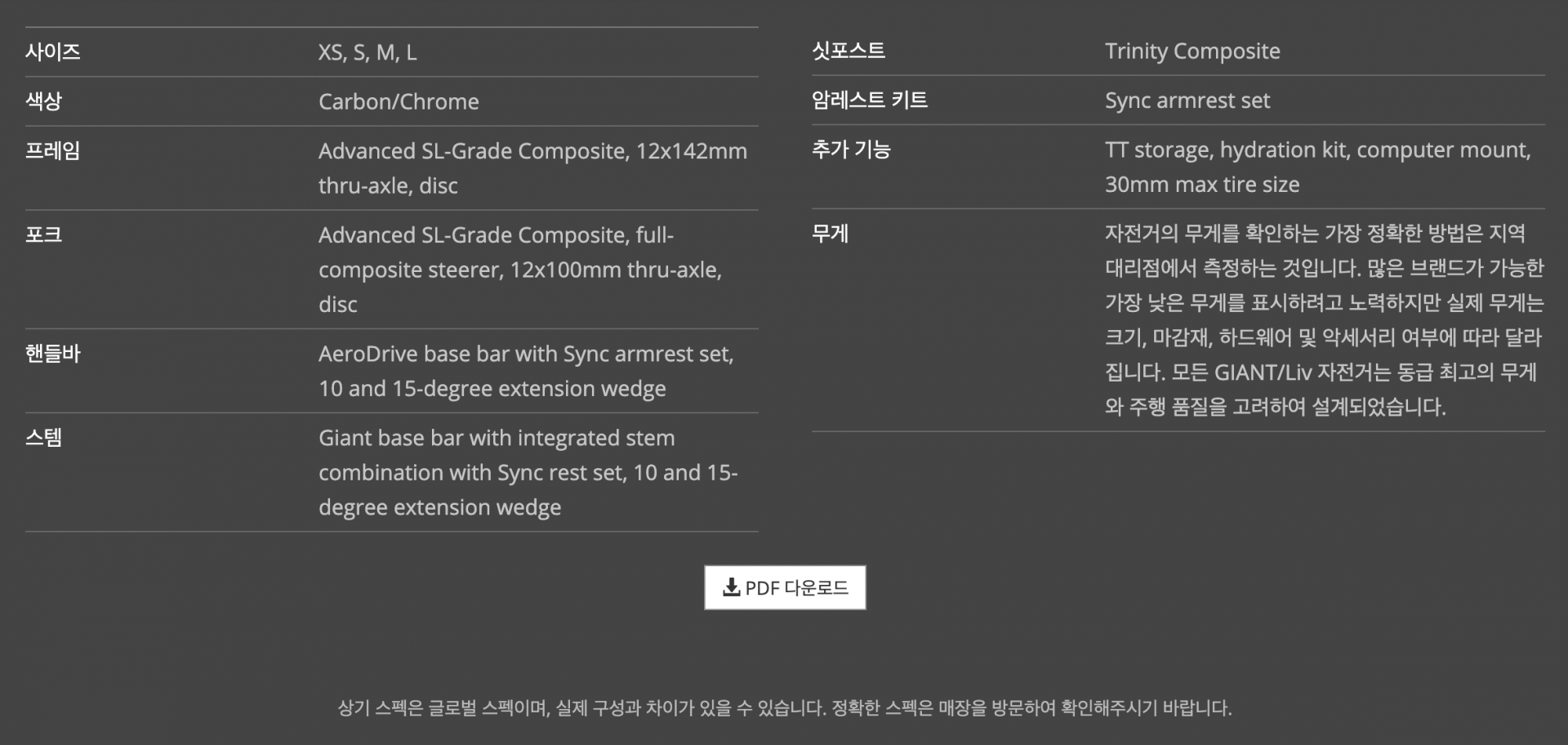Click the Trinity Composite seatpost value
The width and height of the screenshot is (1568, 745).
tap(1192, 51)
